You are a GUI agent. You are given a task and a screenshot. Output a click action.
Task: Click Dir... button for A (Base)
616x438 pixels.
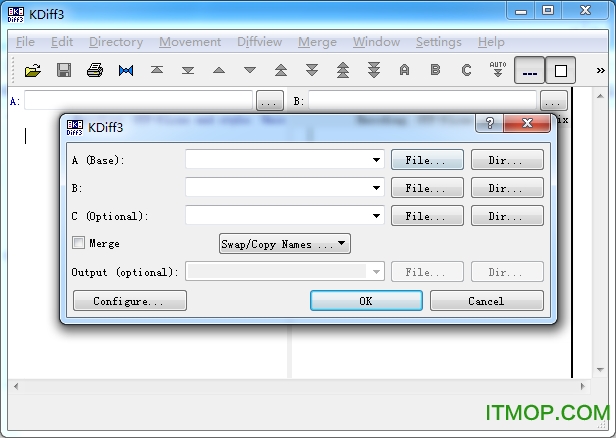[507, 160]
